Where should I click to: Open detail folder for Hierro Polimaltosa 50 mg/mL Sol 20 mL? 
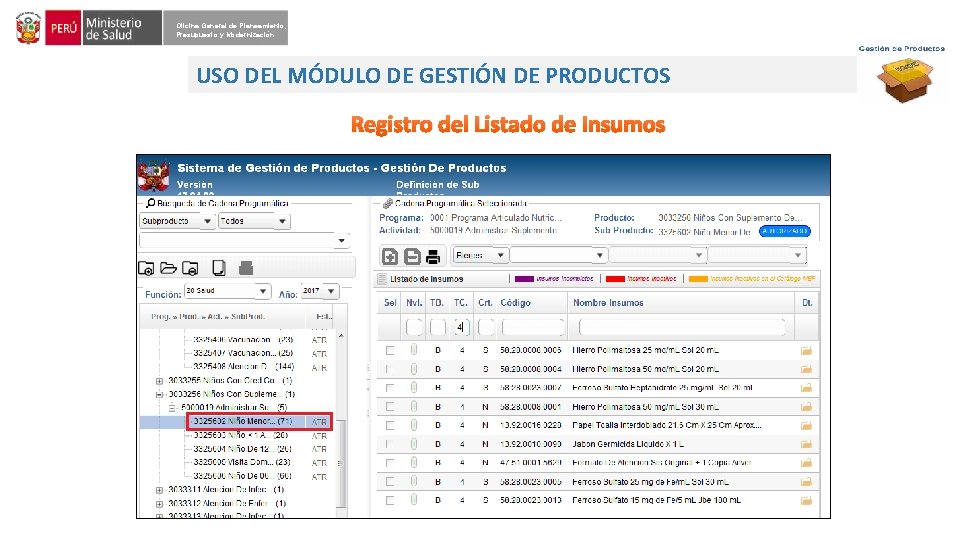(806, 369)
